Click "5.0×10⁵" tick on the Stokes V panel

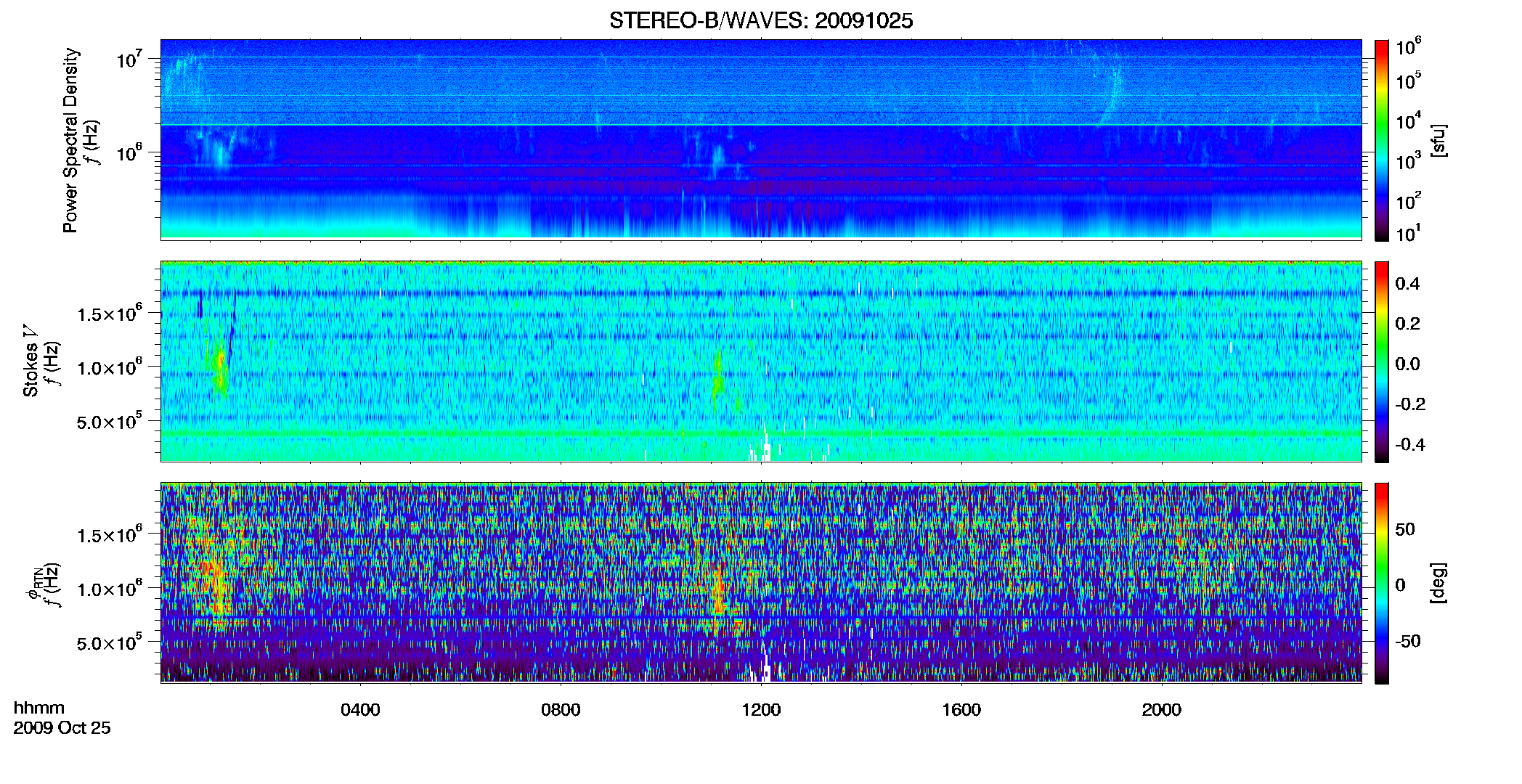(x=110, y=421)
